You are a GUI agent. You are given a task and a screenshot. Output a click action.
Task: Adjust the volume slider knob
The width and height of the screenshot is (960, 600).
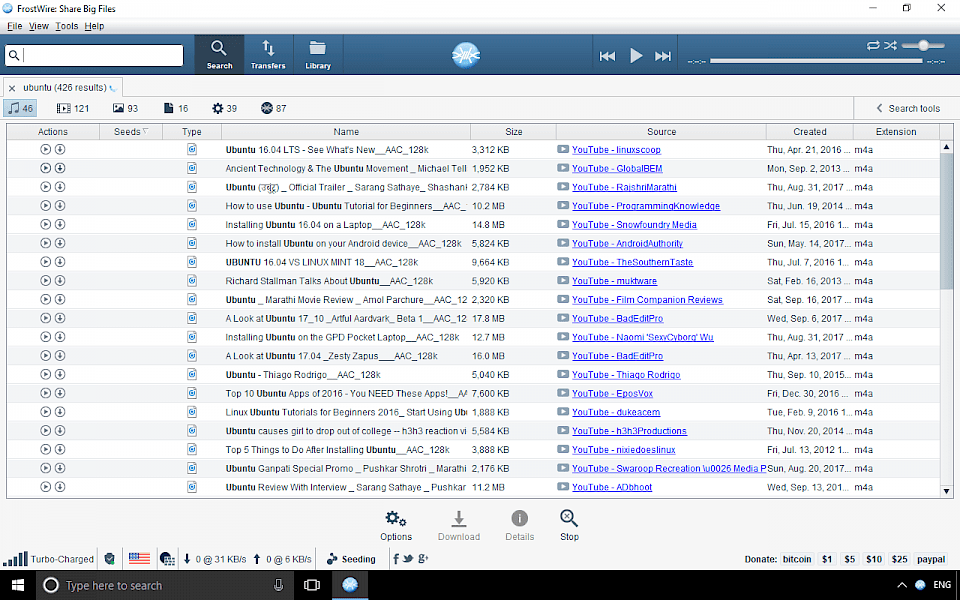coord(923,45)
